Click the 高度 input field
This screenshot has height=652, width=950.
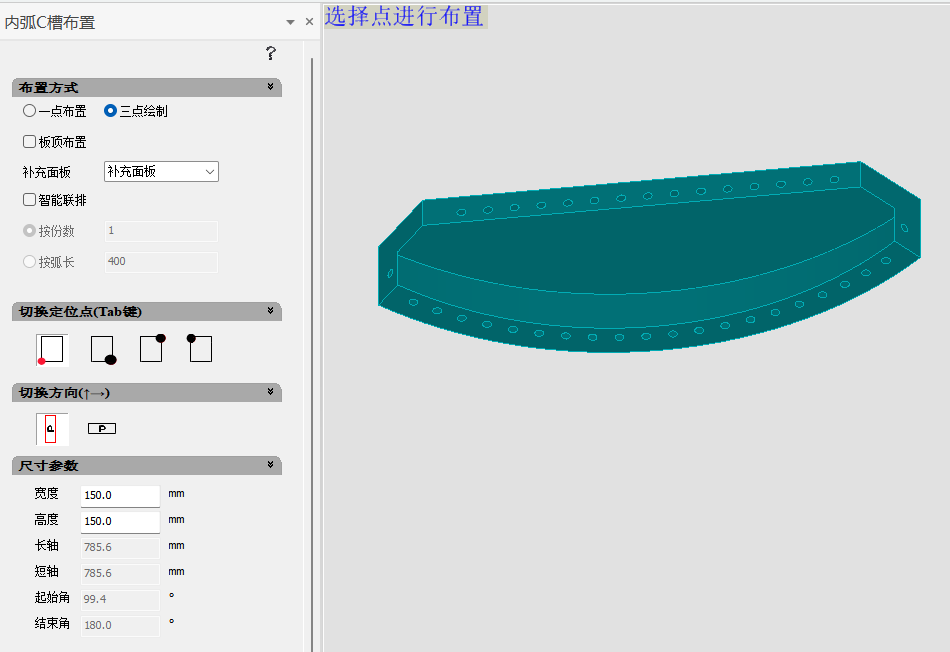pyautogui.click(x=120, y=521)
